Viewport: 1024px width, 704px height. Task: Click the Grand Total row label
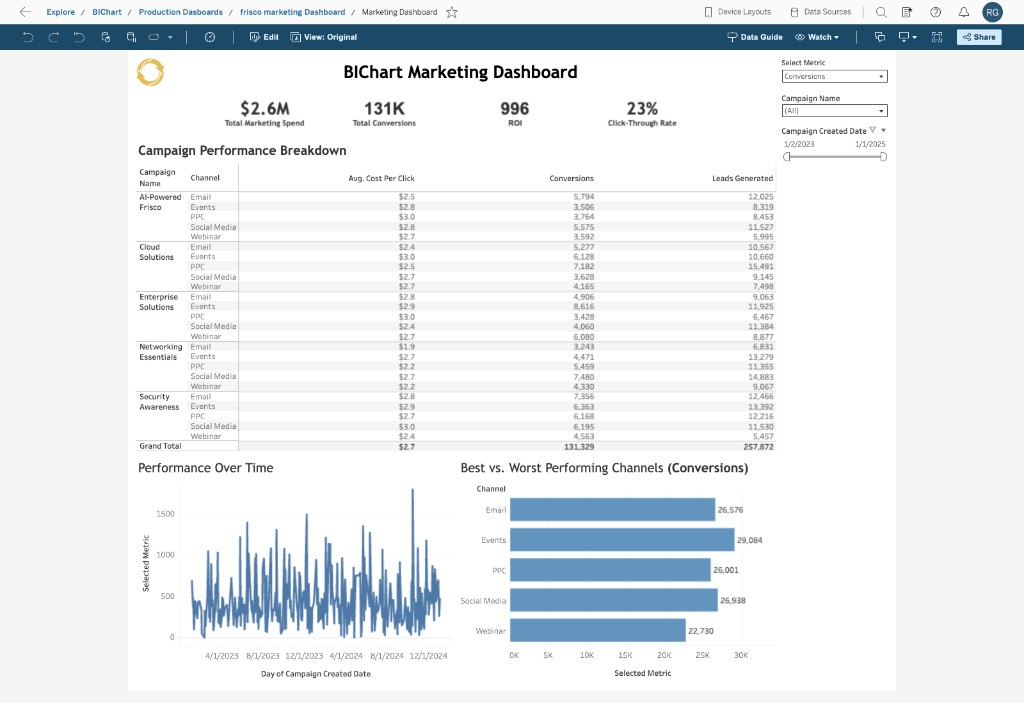point(160,446)
